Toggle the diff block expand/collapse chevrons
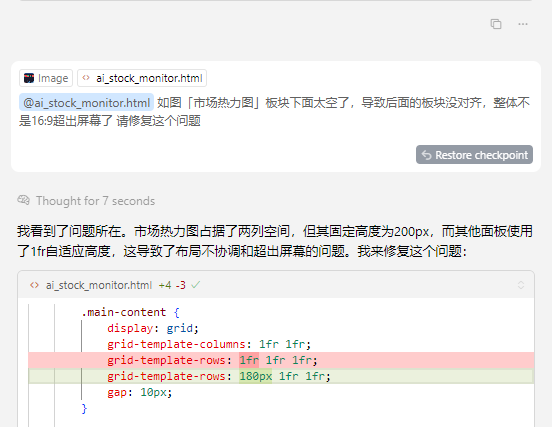The image size is (552, 427). tap(521, 285)
